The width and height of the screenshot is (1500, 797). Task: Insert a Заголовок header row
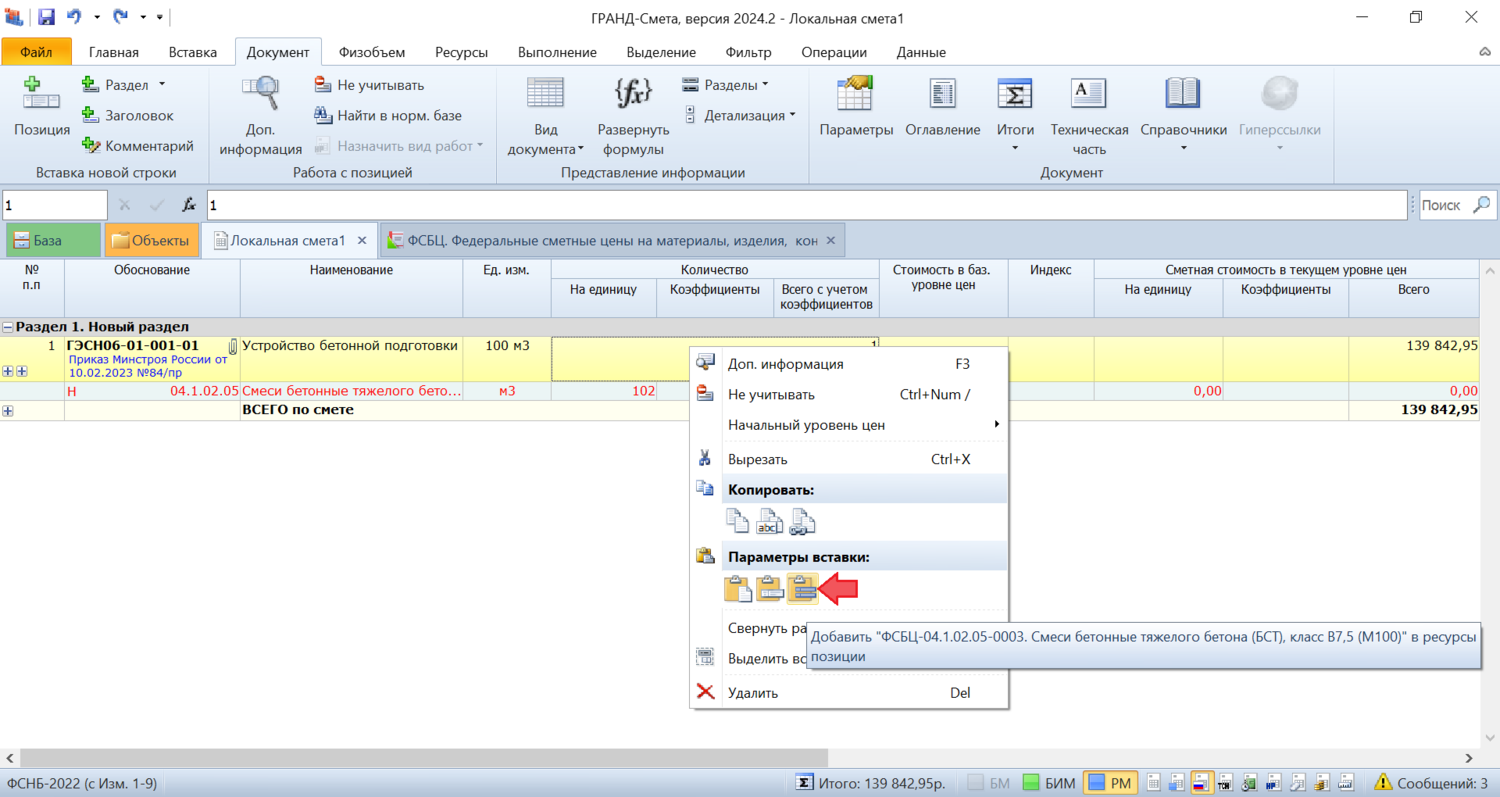tap(127, 115)
